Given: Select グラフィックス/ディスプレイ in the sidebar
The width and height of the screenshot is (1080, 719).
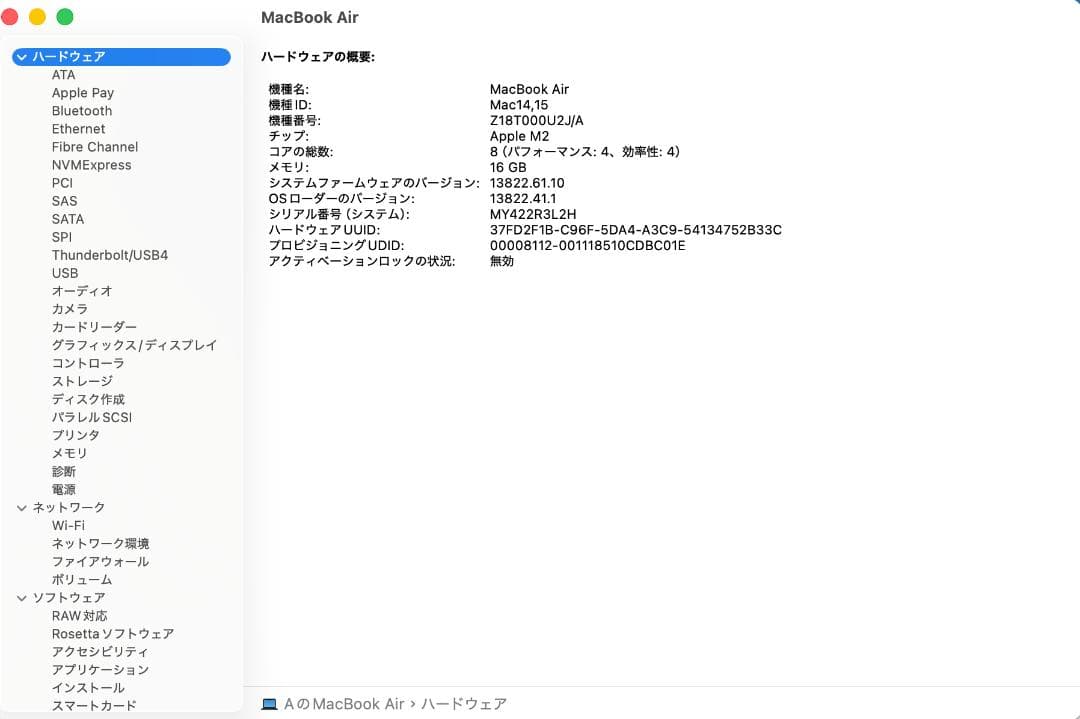Looking at the screenshot, I should [133, 345].
